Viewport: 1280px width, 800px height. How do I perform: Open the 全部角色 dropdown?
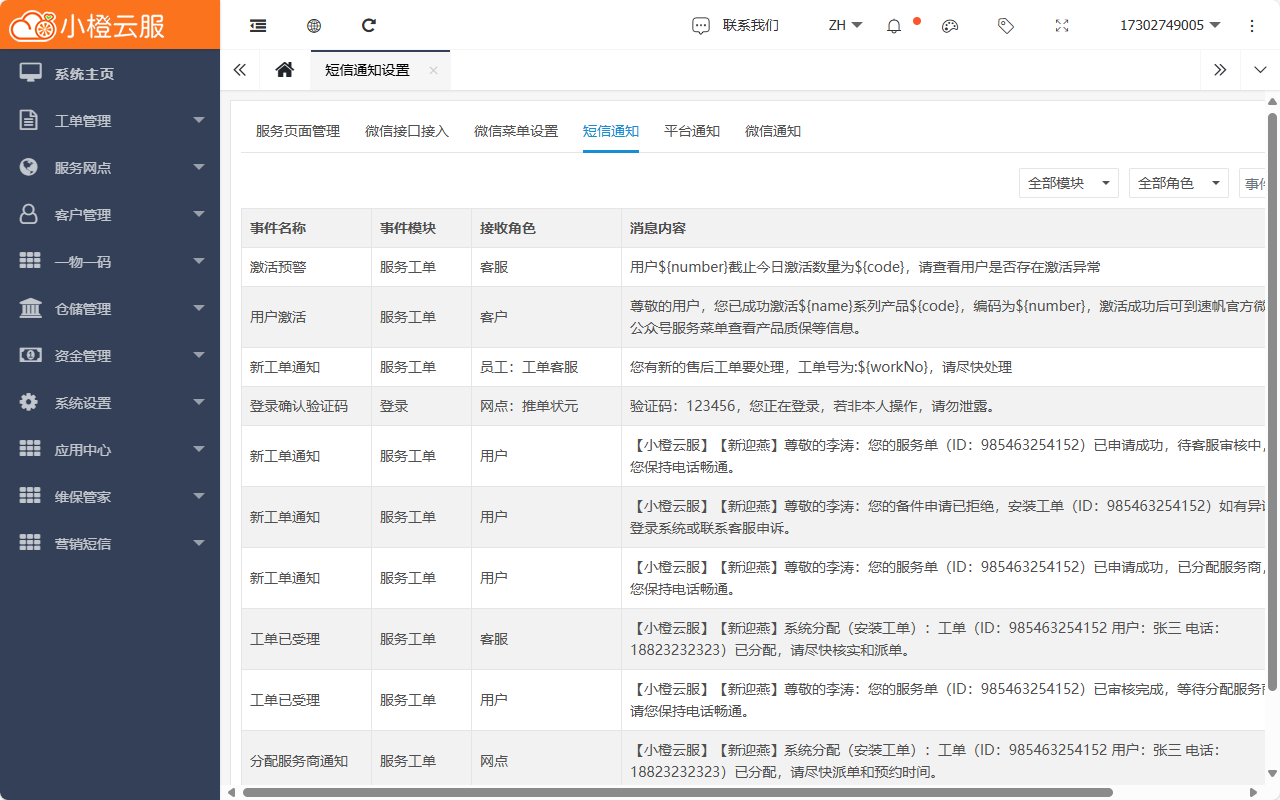click(1179, 183)
